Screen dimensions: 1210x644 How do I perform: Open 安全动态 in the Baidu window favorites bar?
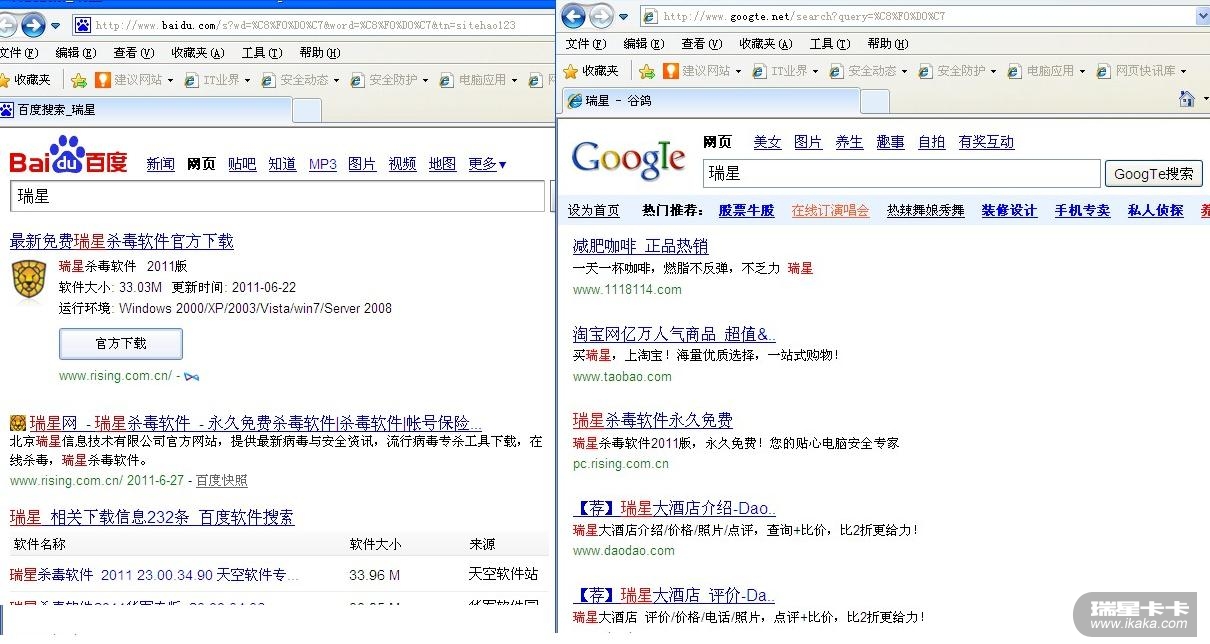[301, 80]
